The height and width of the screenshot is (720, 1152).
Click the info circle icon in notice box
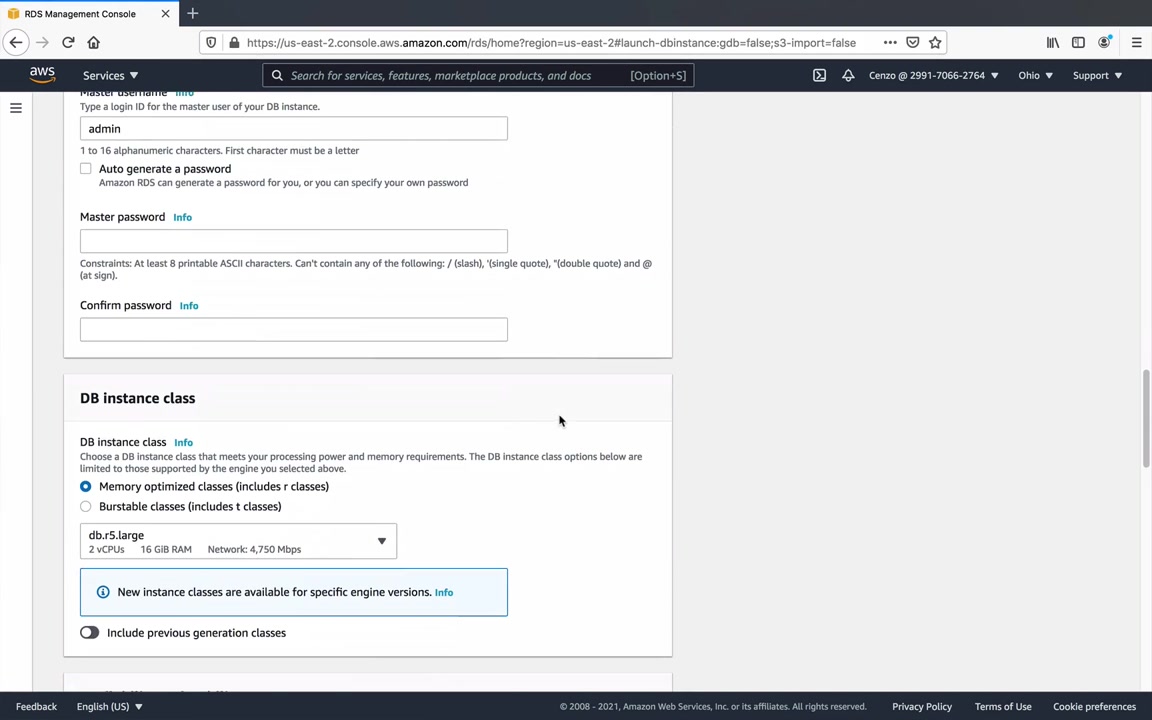tap(103, 592)
